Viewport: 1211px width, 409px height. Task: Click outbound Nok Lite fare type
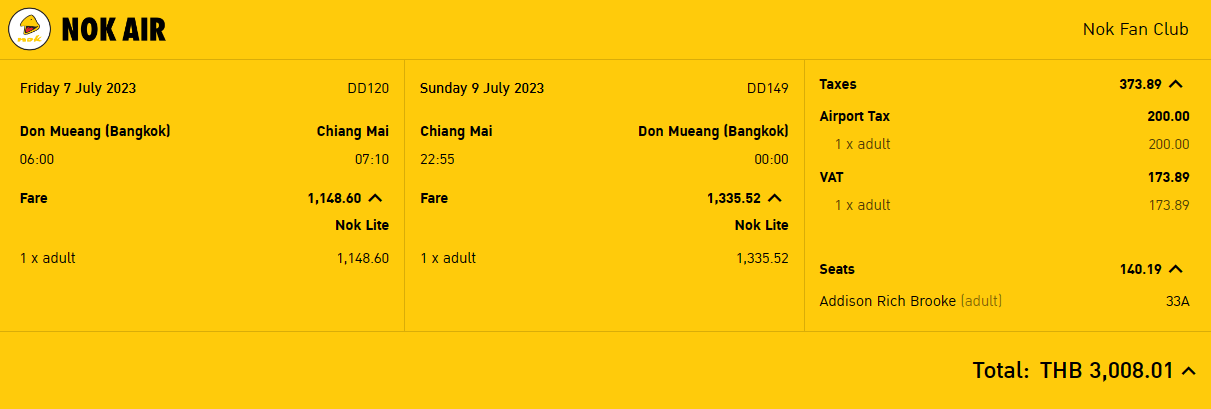tap(362, 225)
